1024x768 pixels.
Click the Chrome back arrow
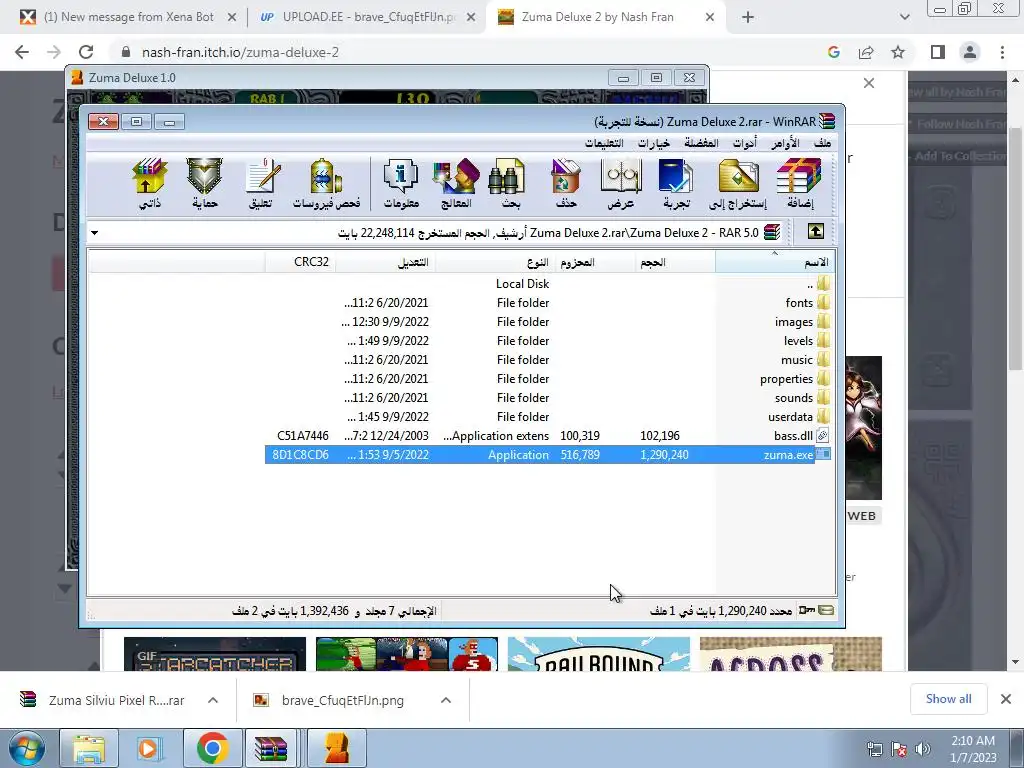22,52
